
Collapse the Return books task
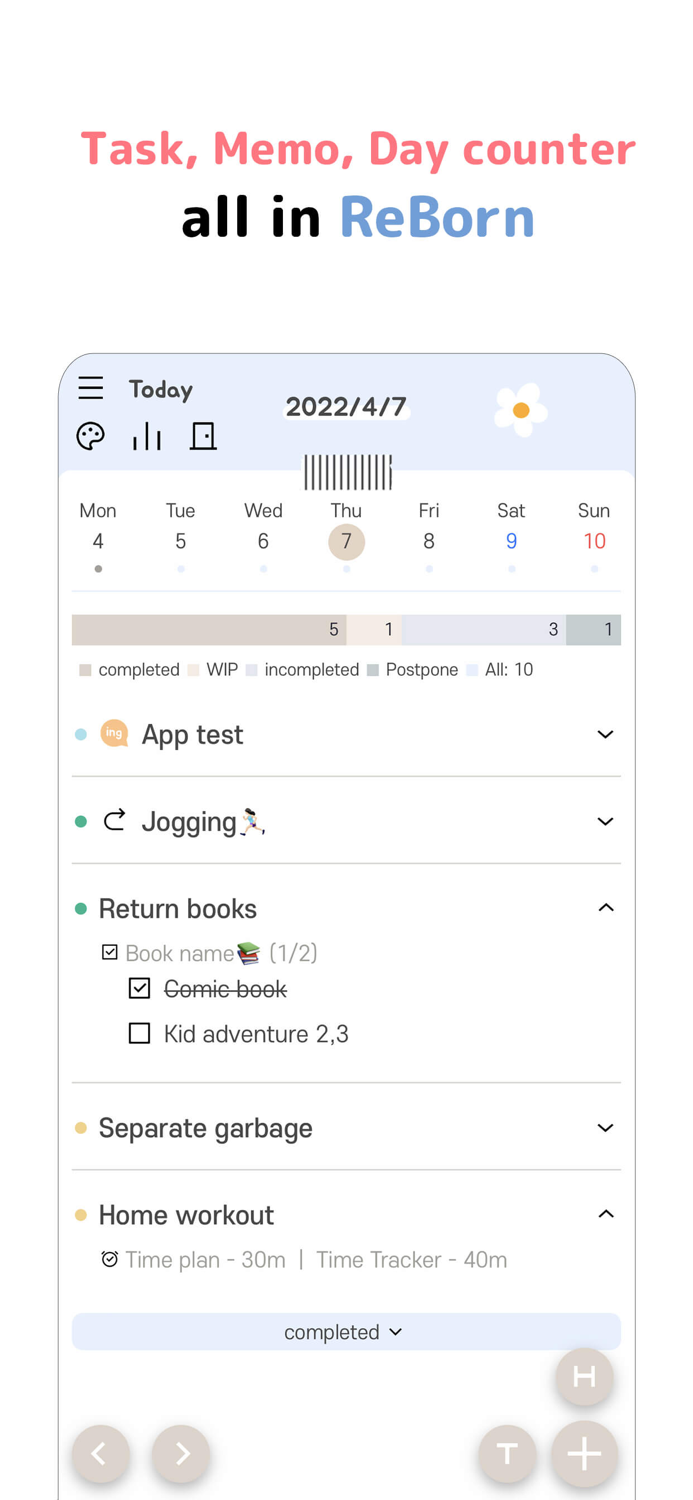[x=605, y=908]
